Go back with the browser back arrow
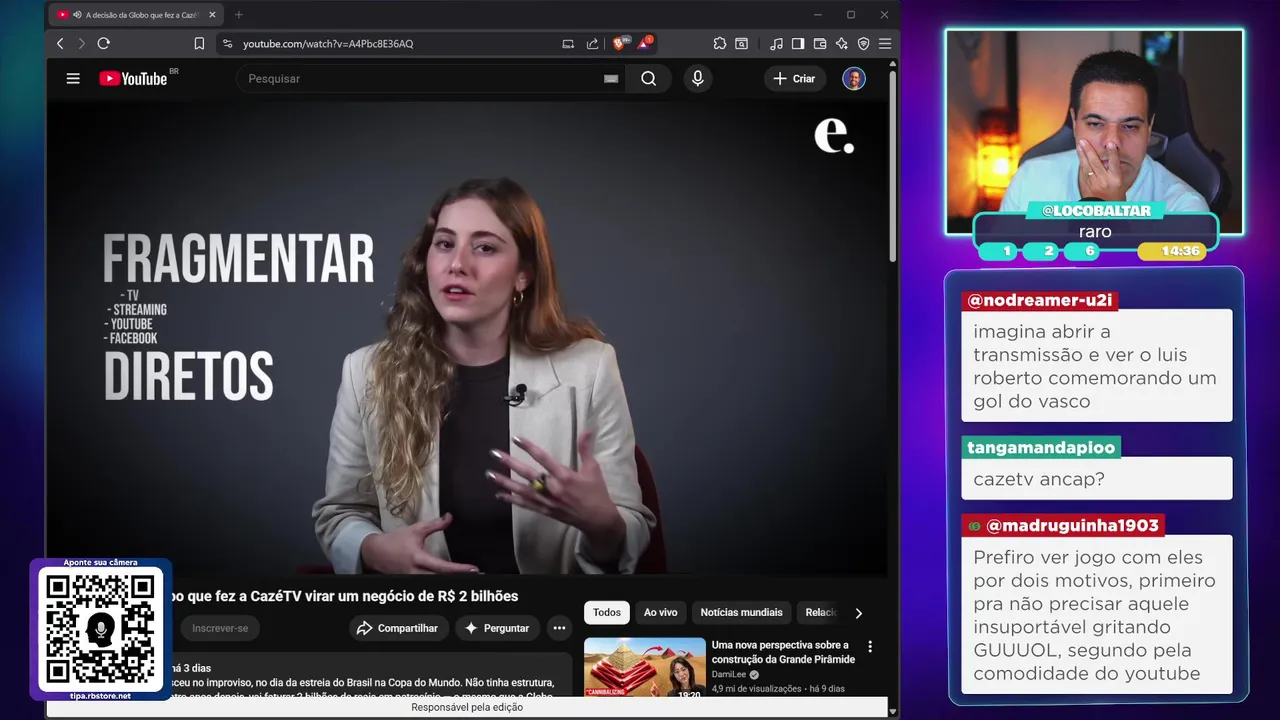Image resolution: width=1280 pixels, height=720 pixels. (x=60, y=43)
